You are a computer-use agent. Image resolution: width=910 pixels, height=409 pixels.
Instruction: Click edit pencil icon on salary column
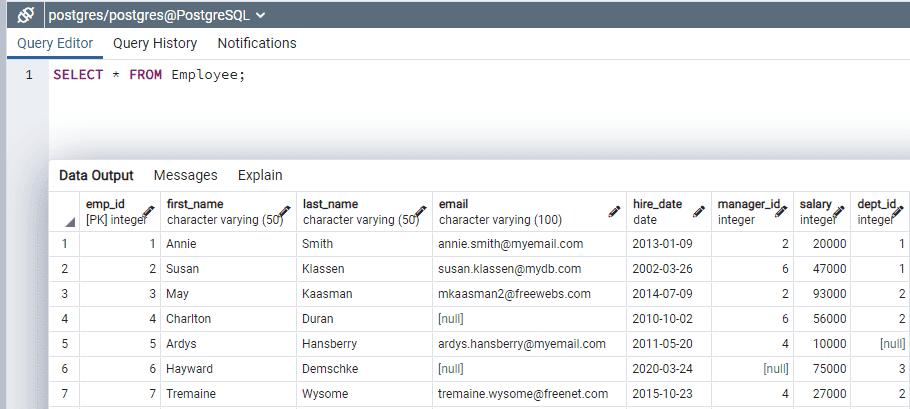point(840,212)
